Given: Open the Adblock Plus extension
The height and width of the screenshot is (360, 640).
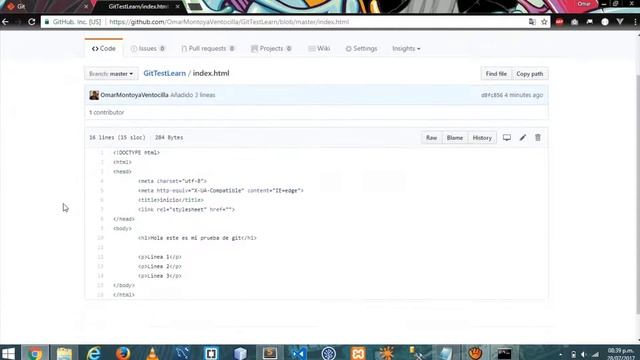Looking at the screenshot, I should (x=559, y=22).
